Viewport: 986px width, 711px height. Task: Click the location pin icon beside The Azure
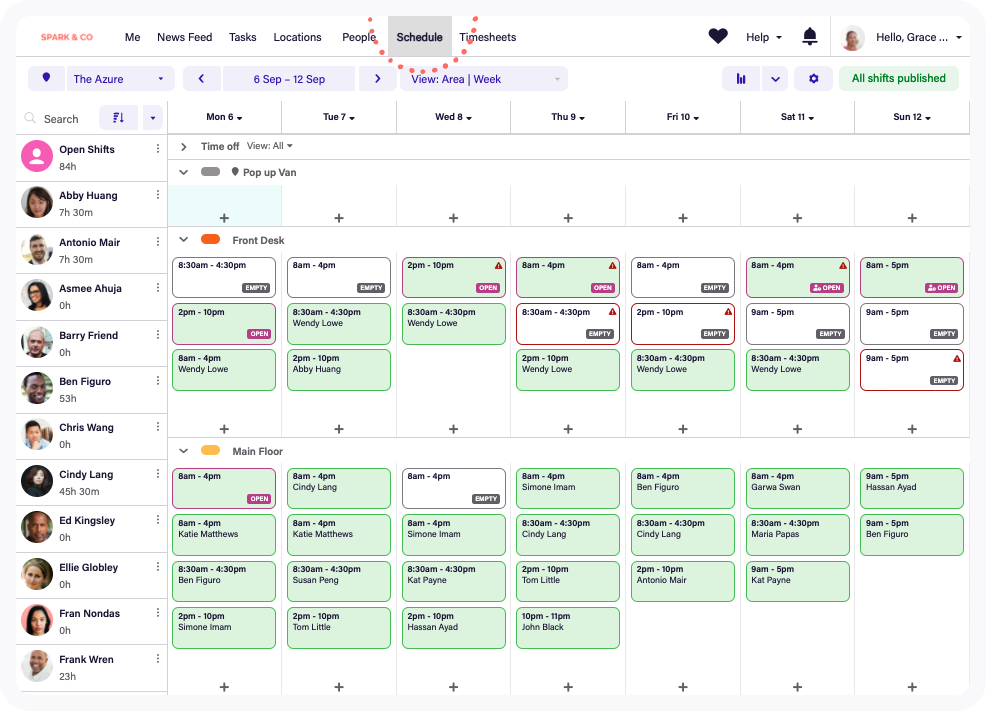click(x=46, y=78)
